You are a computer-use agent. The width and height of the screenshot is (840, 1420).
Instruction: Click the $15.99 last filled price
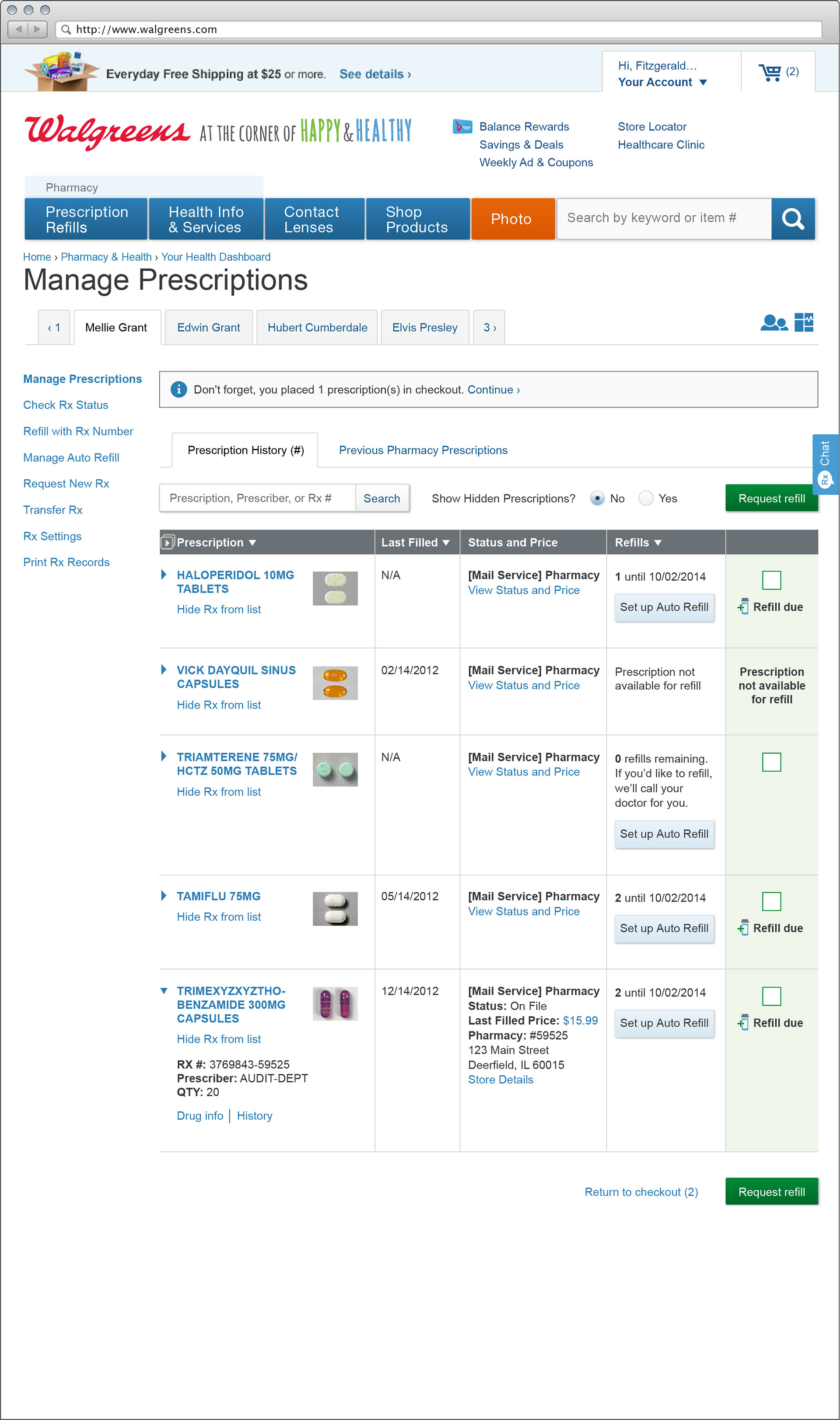[580, 1020]
